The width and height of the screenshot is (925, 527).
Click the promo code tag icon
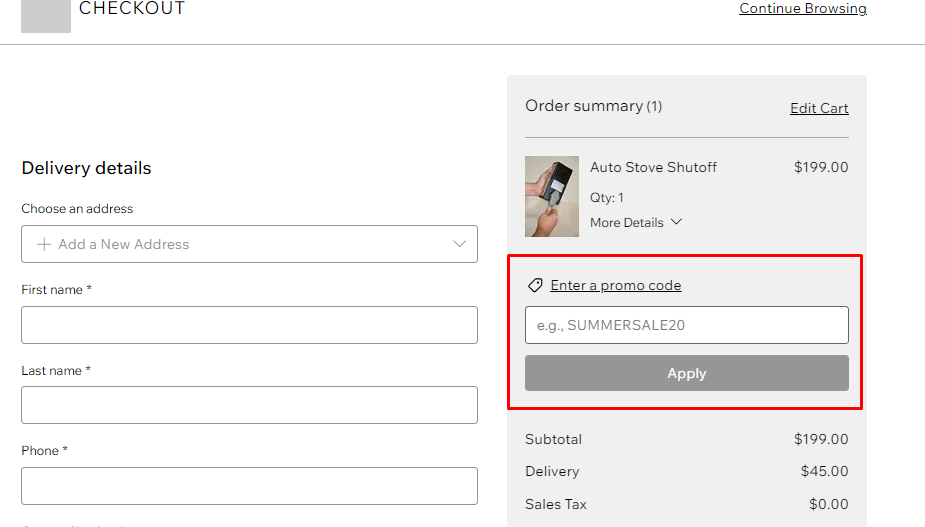point(535,286)
